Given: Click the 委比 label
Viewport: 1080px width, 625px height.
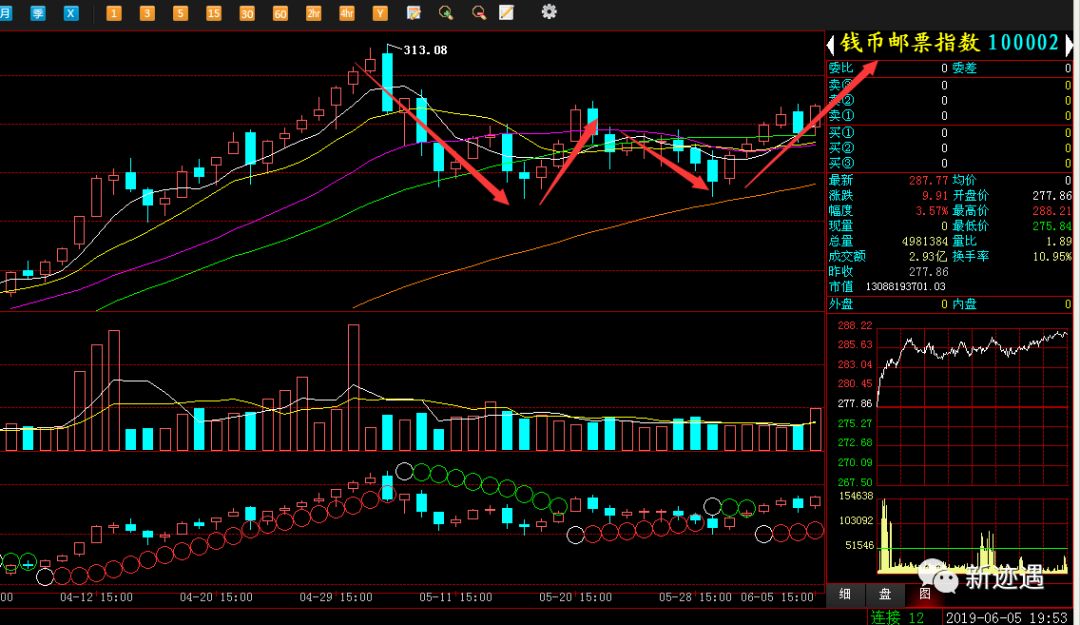Looking at the screenshot, I should coord(840,68).
